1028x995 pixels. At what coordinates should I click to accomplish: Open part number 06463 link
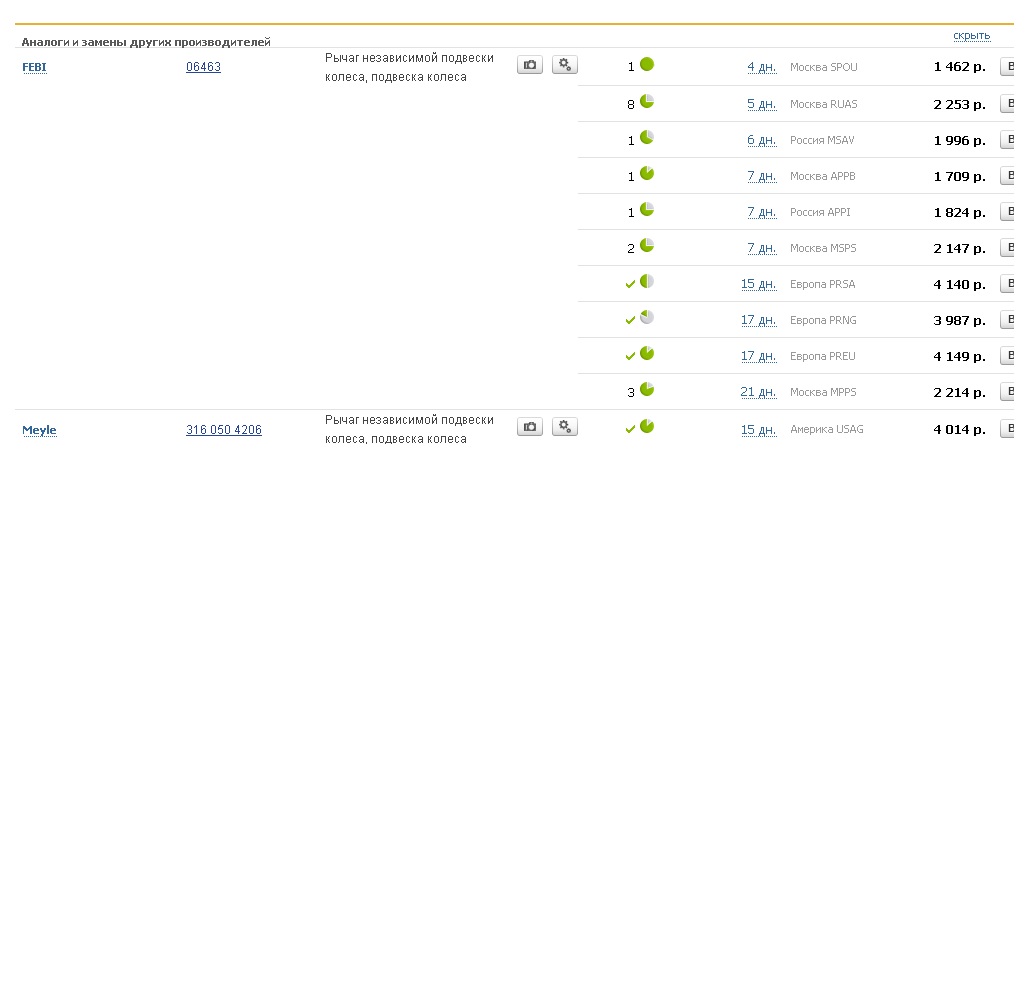pos(203,67)
